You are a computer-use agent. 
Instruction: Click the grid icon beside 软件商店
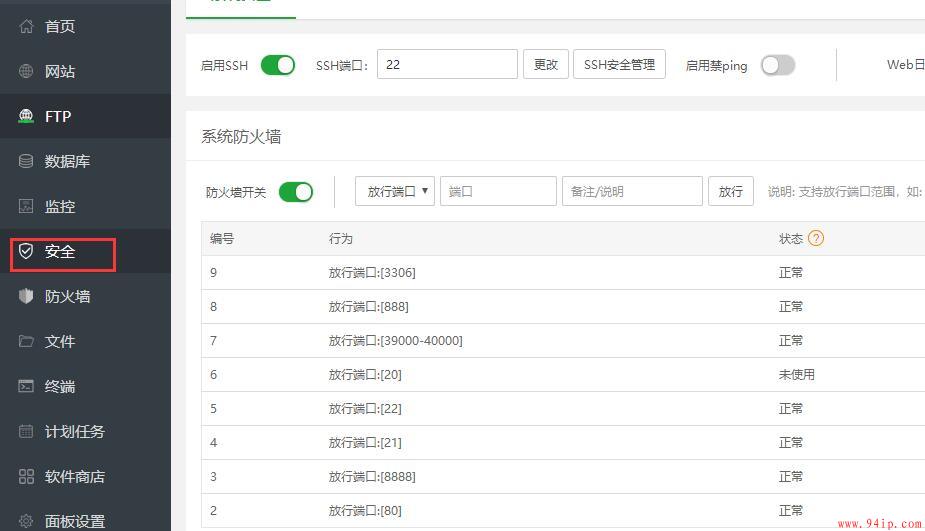click(26, 476)
